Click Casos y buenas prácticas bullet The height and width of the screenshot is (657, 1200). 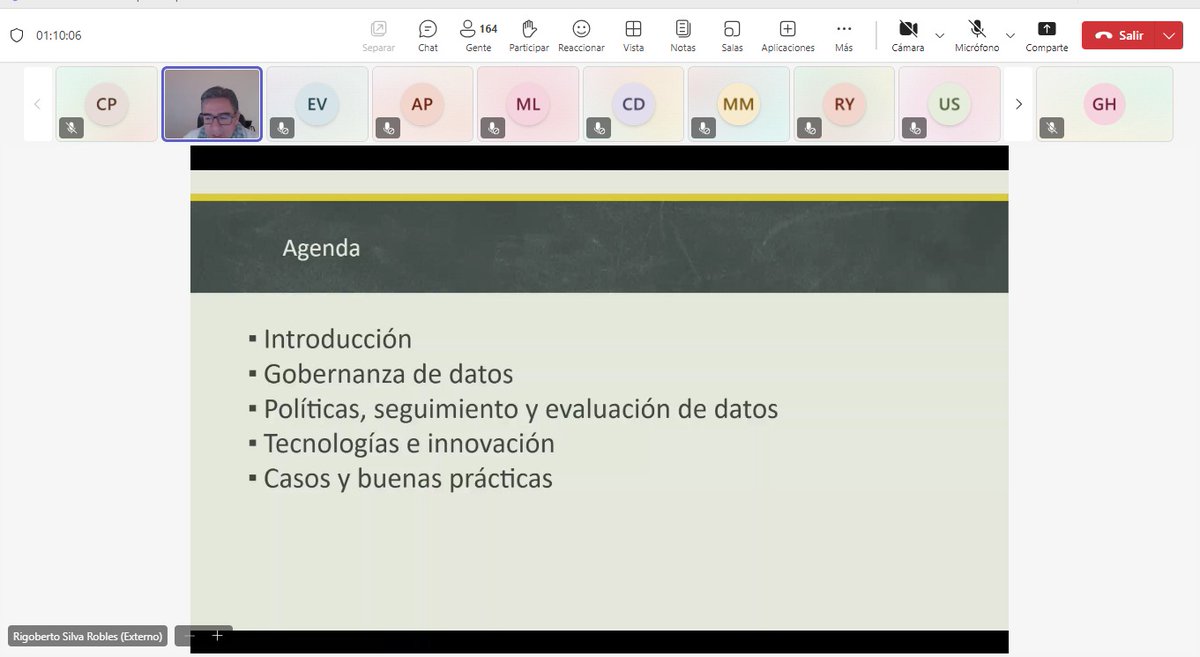pyautogui.click(x=408, y=478)
